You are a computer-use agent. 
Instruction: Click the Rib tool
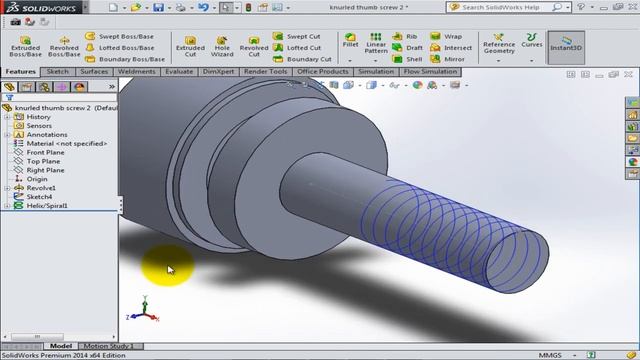(404, 36)
